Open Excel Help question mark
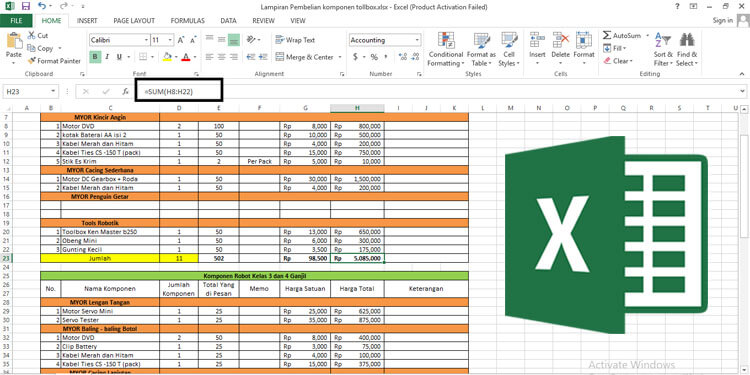 (x=677, y=6)
